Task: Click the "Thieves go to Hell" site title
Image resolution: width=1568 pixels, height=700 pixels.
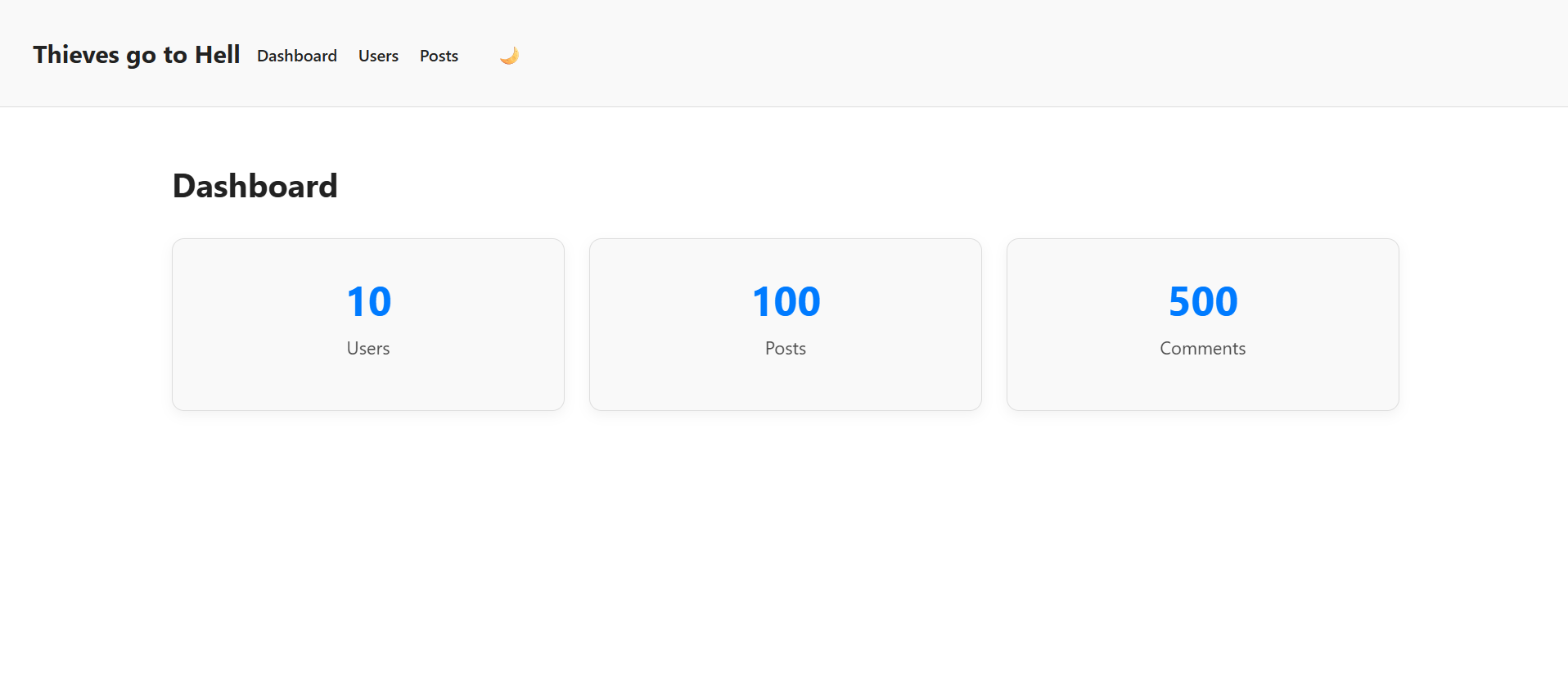Action: pos(137,55)
